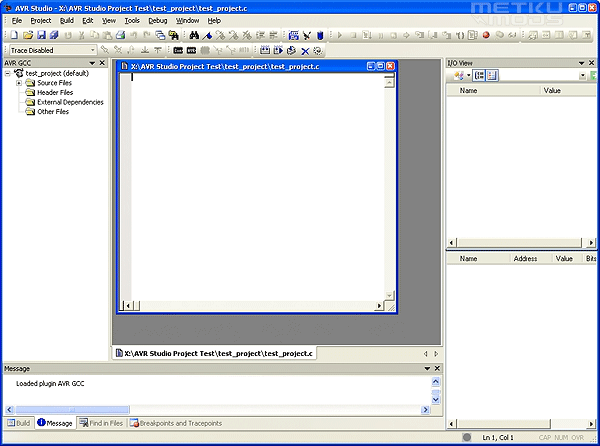The image size is (600, 446).
Task: Switch I/O View to flat list mode
Action: [492, 75]
